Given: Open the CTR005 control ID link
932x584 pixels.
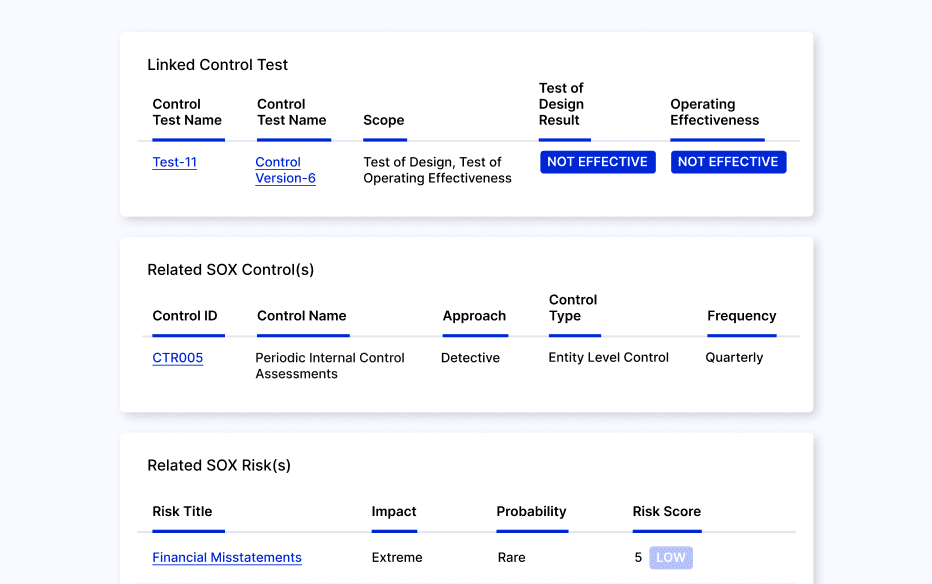Looking at the screenshot, I should [x=177, y=358].
